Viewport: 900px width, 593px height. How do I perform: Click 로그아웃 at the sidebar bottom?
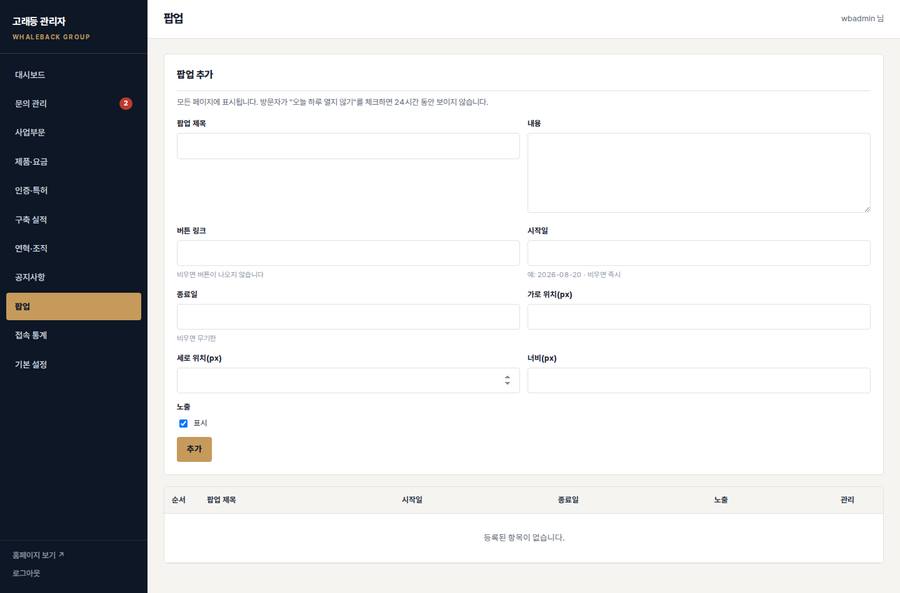coord(26,573)
